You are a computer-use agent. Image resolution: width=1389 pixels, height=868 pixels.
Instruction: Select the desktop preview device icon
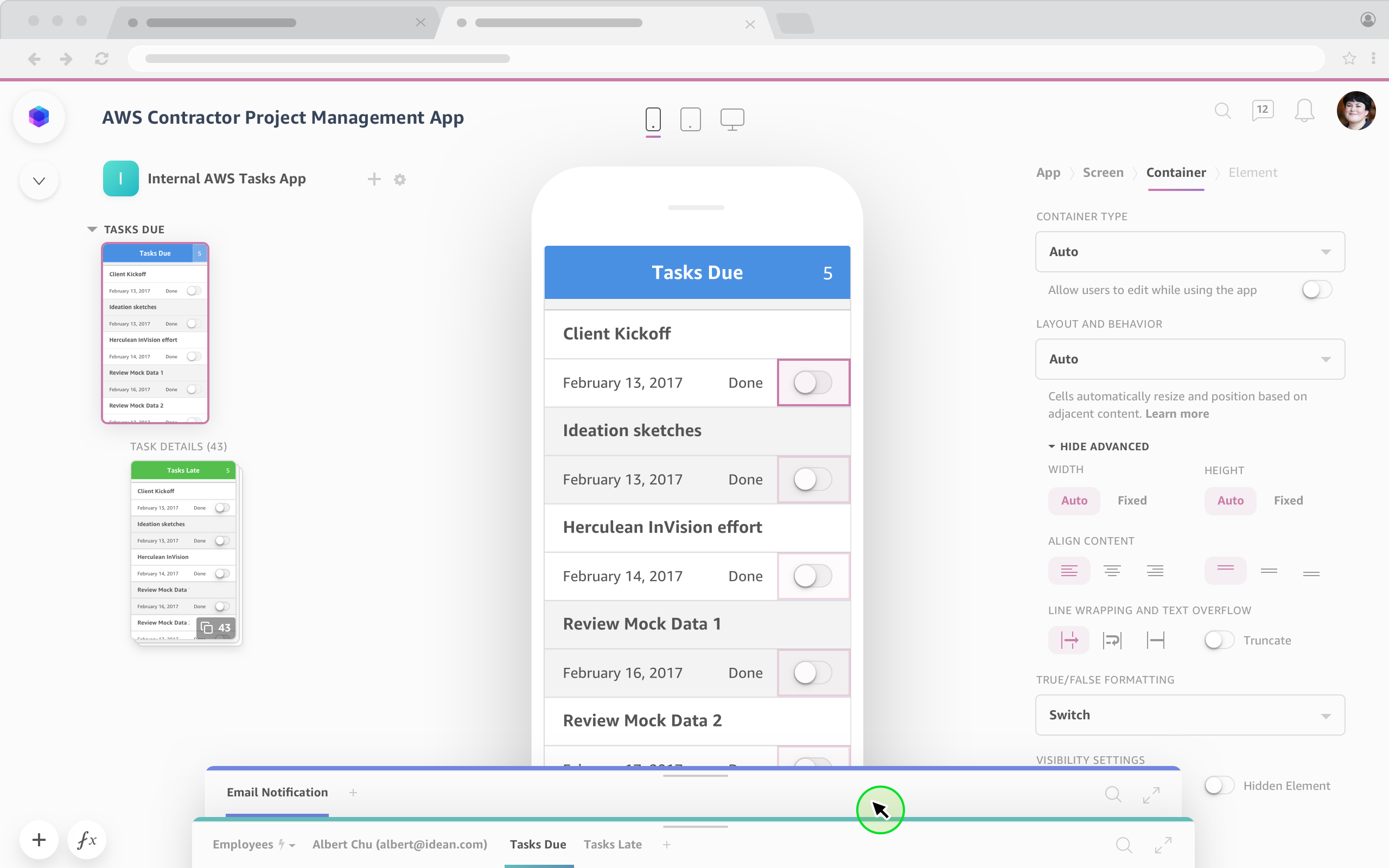point(732,119)
